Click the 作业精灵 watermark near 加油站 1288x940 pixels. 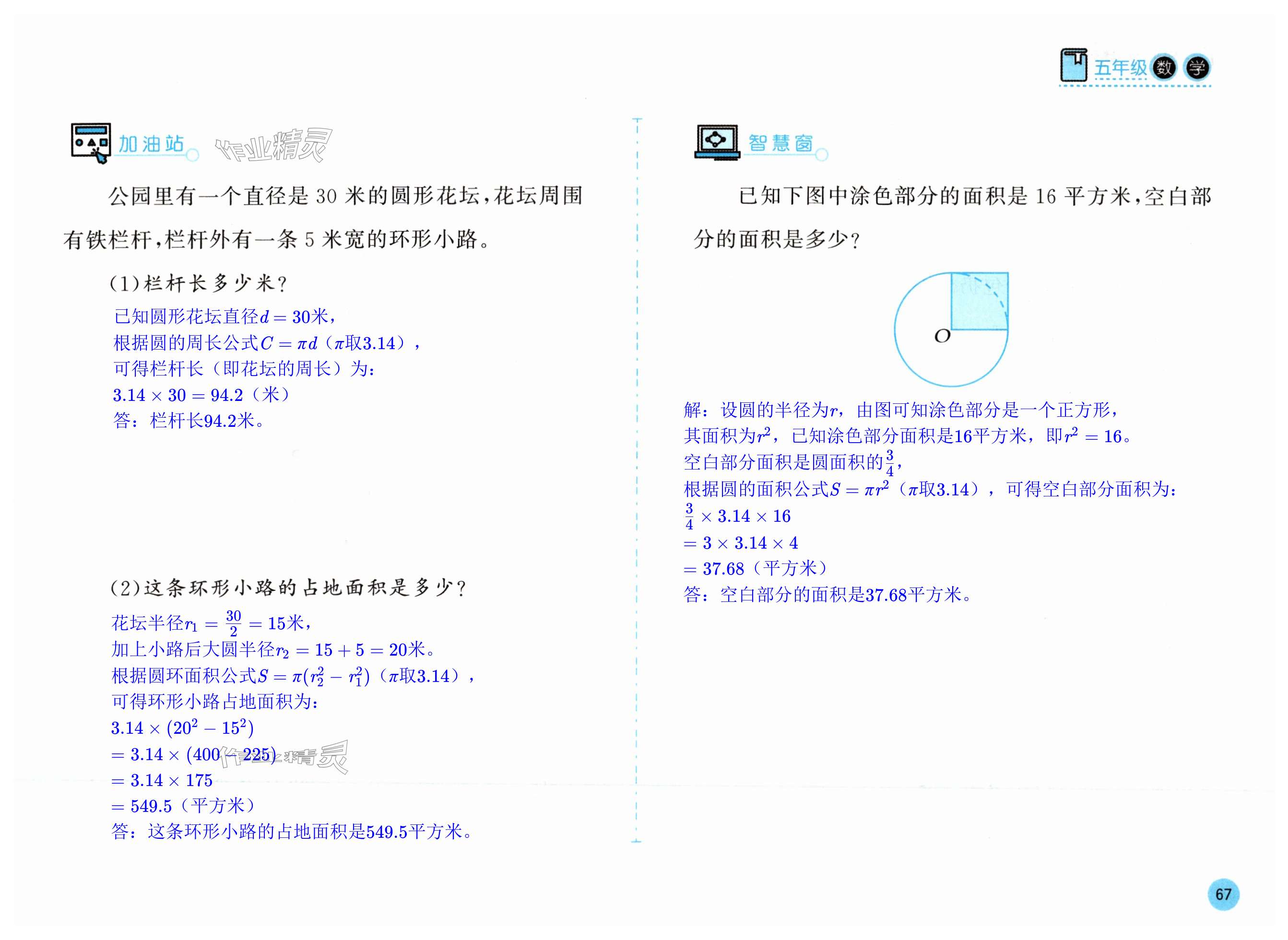pyautogui.click(x=273, y=146)
